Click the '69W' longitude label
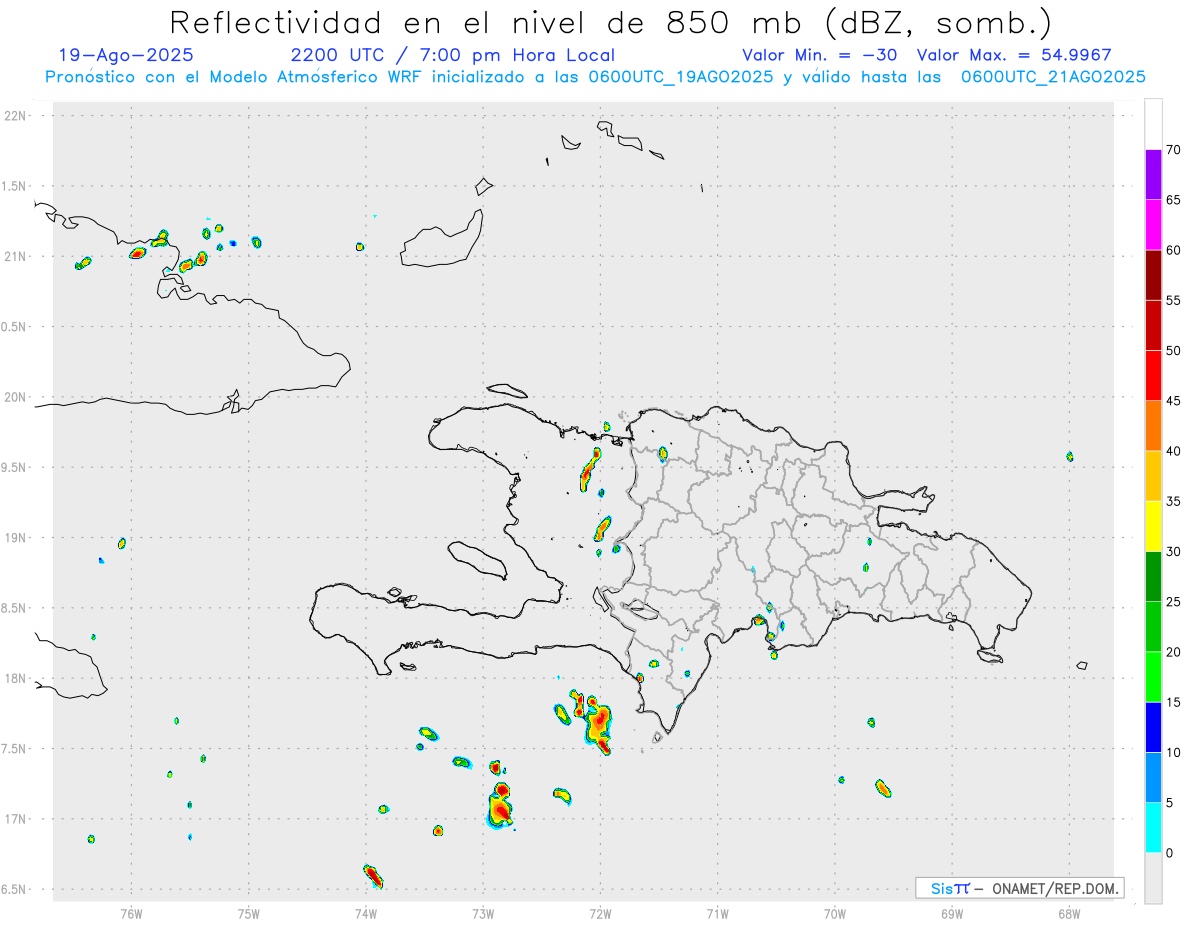 tap(952, 913)
